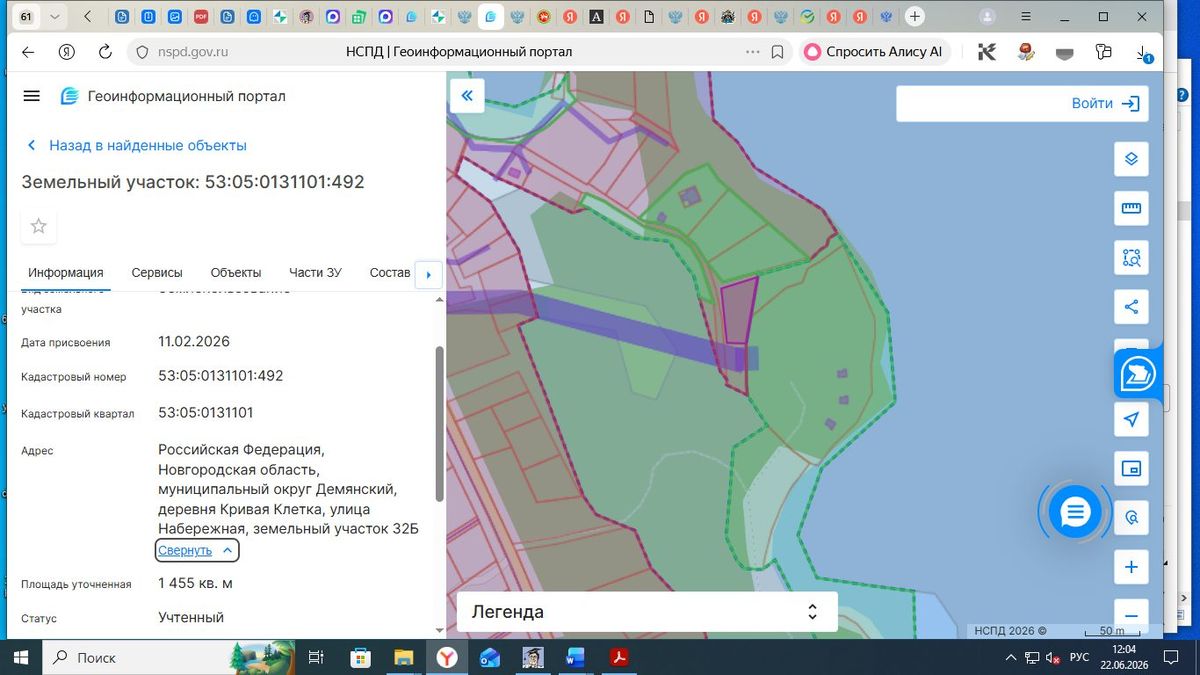
Task: Share the current map view
Action: (x=1131, y=307)
